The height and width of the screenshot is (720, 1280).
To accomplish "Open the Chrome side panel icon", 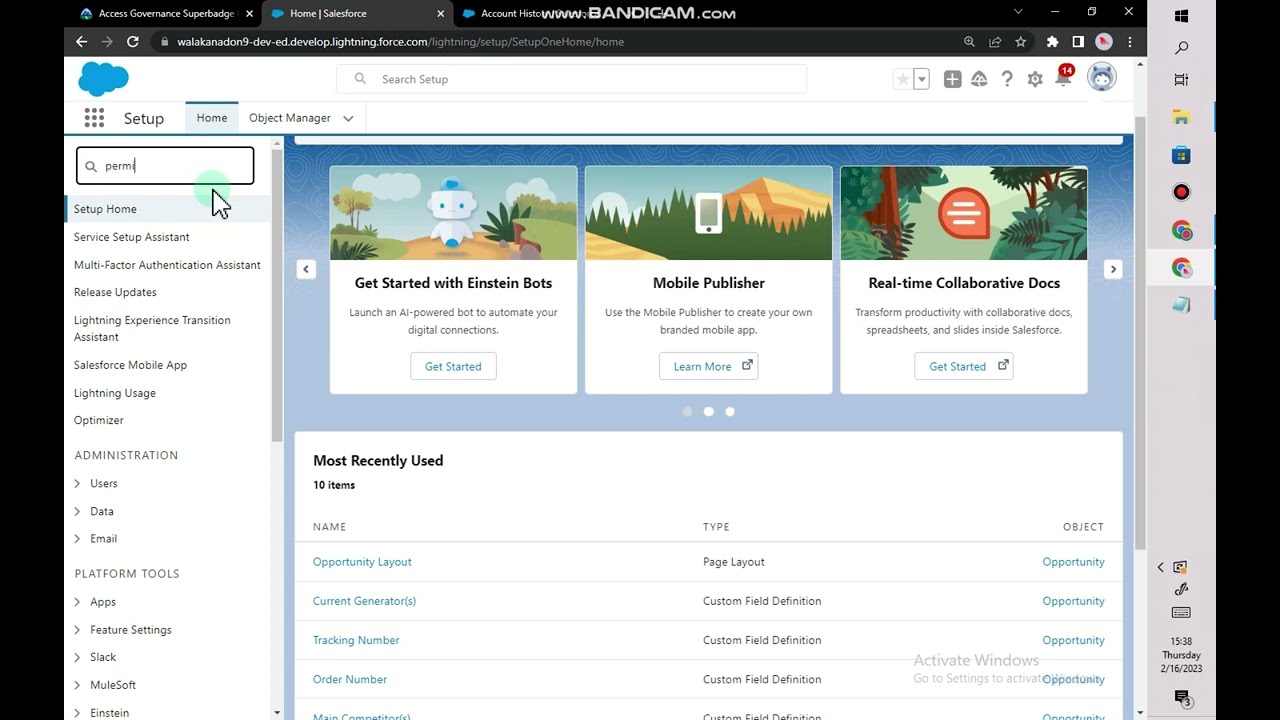I will coord(1078,42).
